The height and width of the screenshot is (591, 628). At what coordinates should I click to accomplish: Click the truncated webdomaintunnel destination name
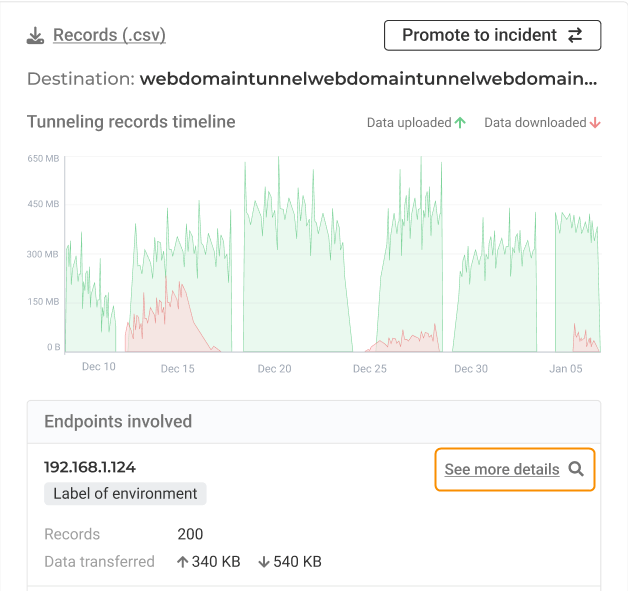[x=368, y=79]
